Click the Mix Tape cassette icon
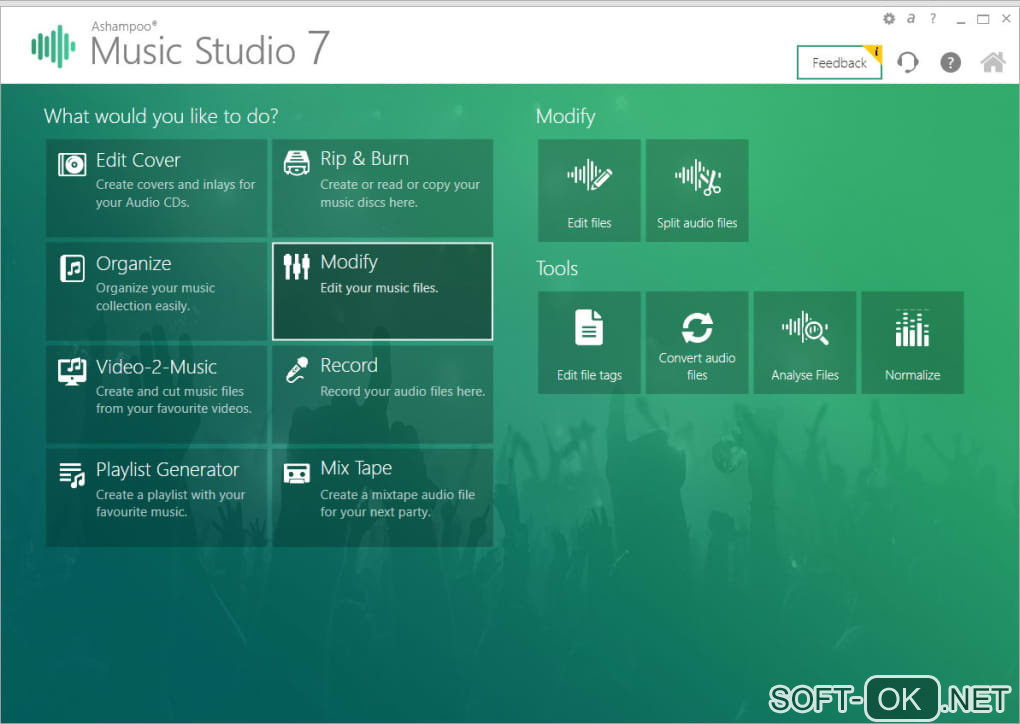The width and height of the screenshot is (1020, 724). click(x=297, y=473)
